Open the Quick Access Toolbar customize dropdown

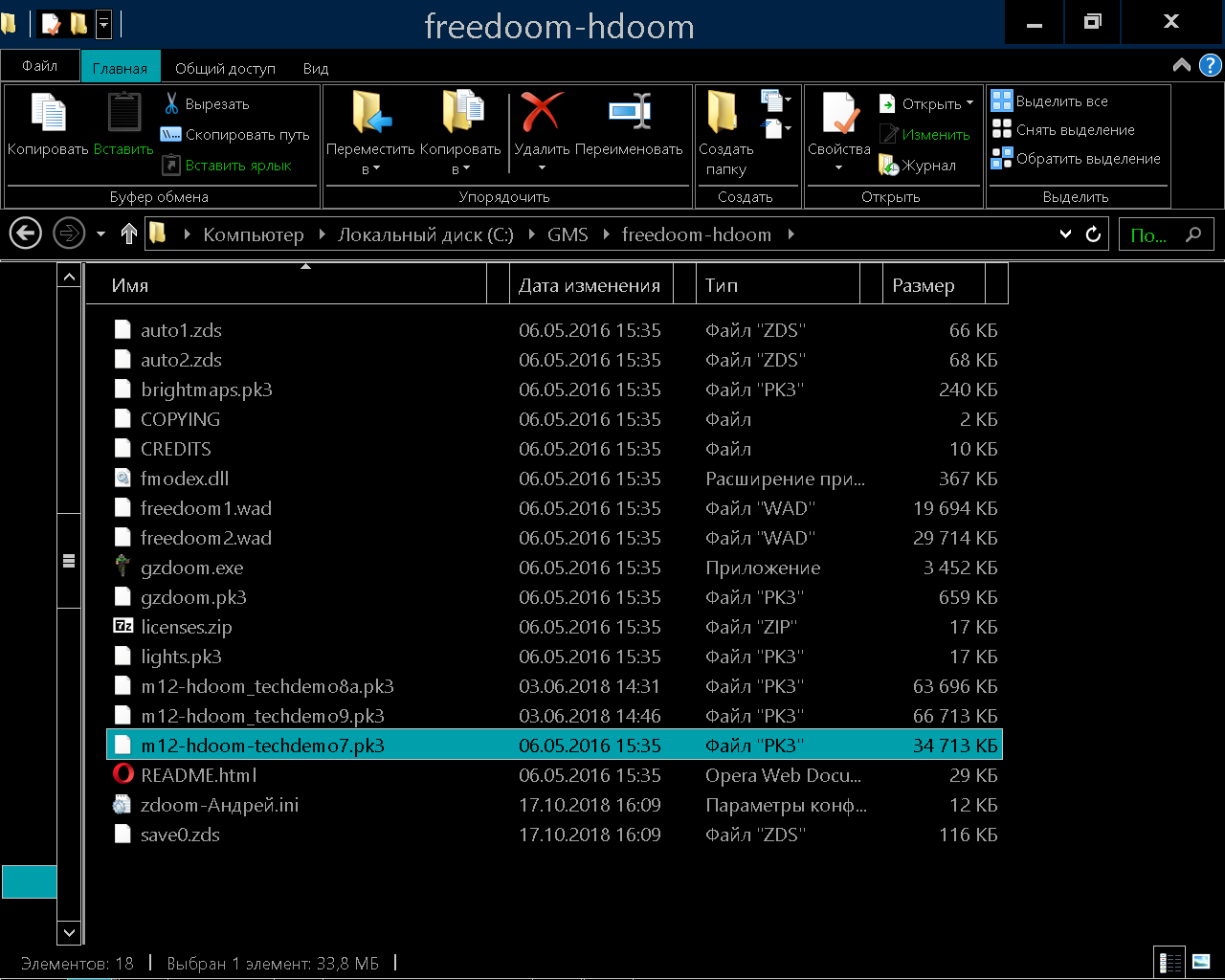(x=103, y=24)
